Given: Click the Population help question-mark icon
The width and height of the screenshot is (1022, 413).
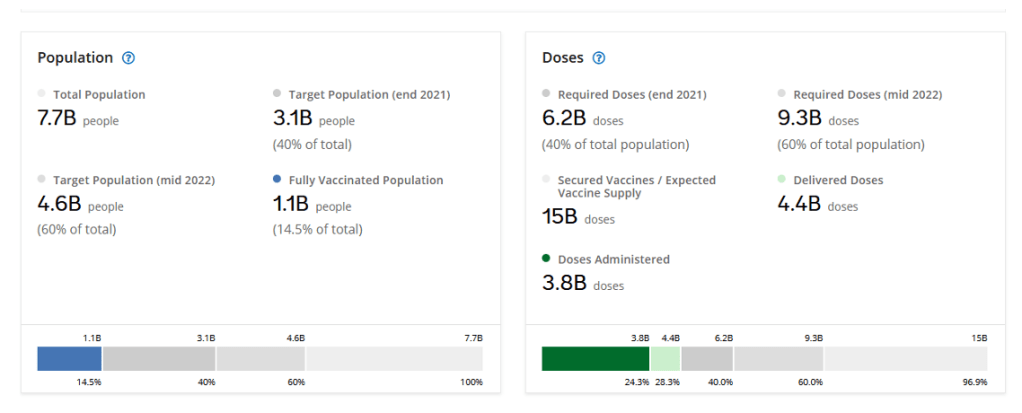Looking at the screenshot, I should [x=129, y=58].
